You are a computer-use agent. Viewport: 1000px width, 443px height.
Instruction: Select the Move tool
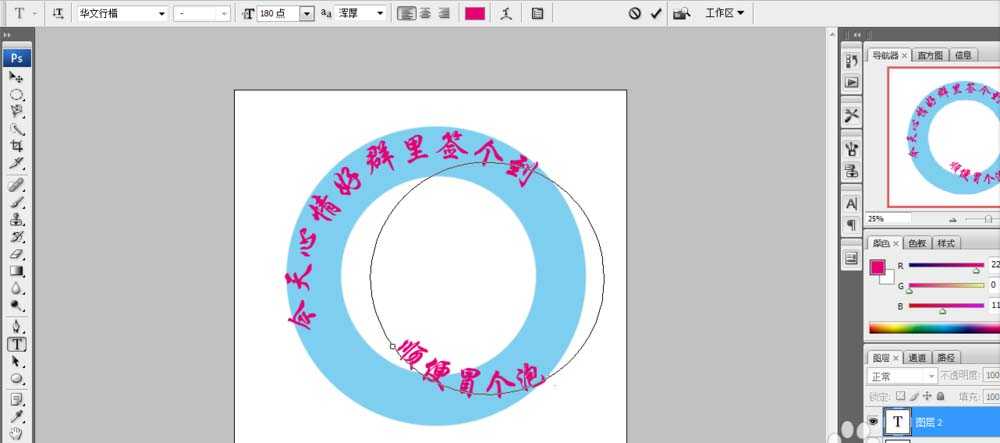tap(17, 77)
